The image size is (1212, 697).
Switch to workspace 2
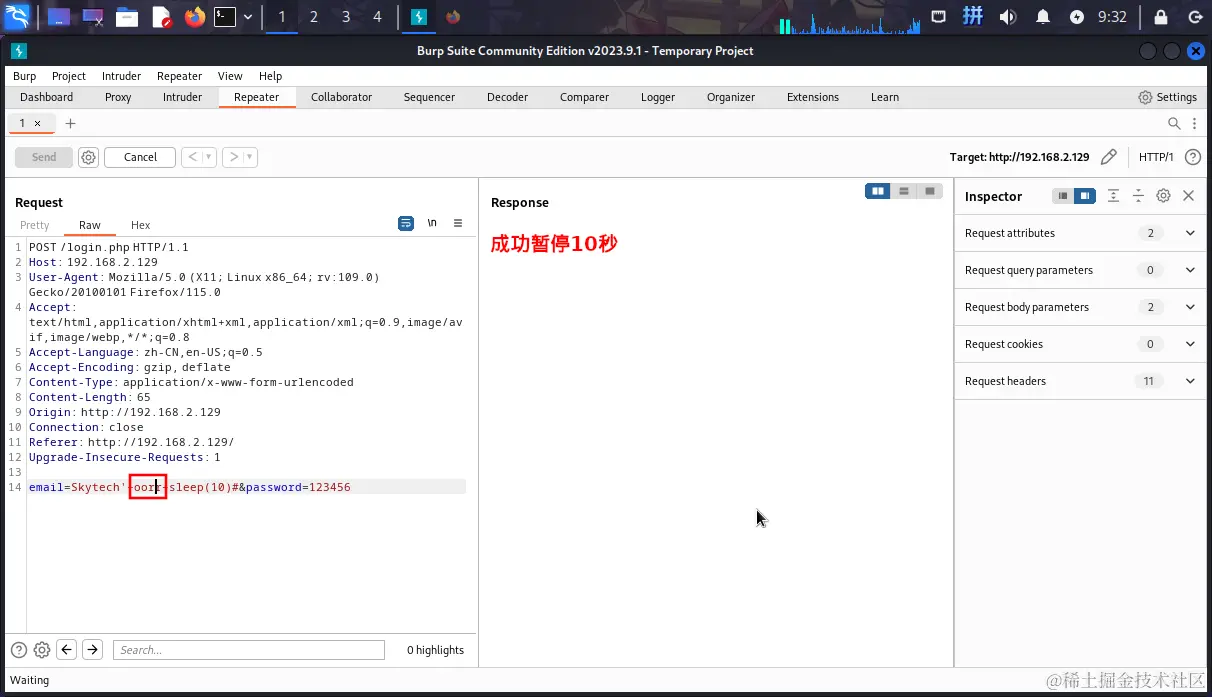(x=313, y=17)
